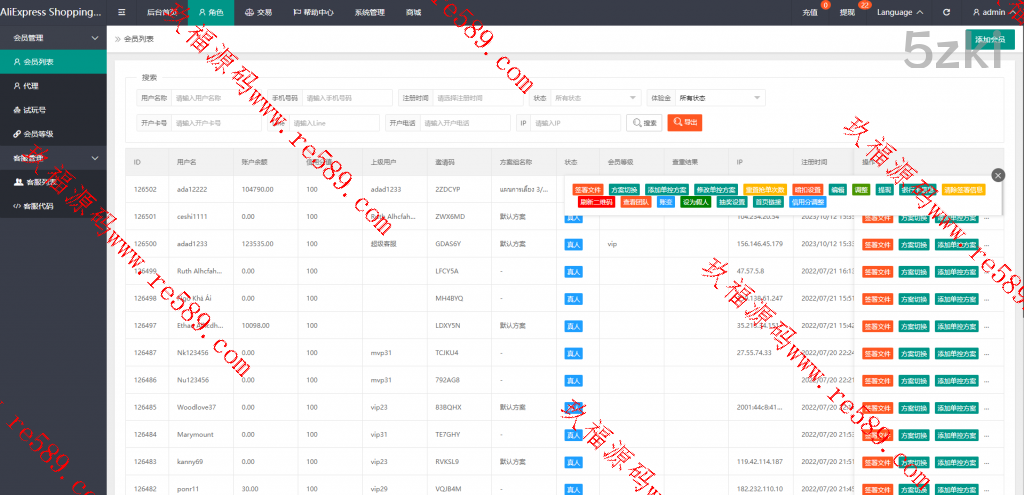This screenshot has height=495, width=1024.
Task: Click the green 设为假人 tag in popup
Action: pos(696,201)
